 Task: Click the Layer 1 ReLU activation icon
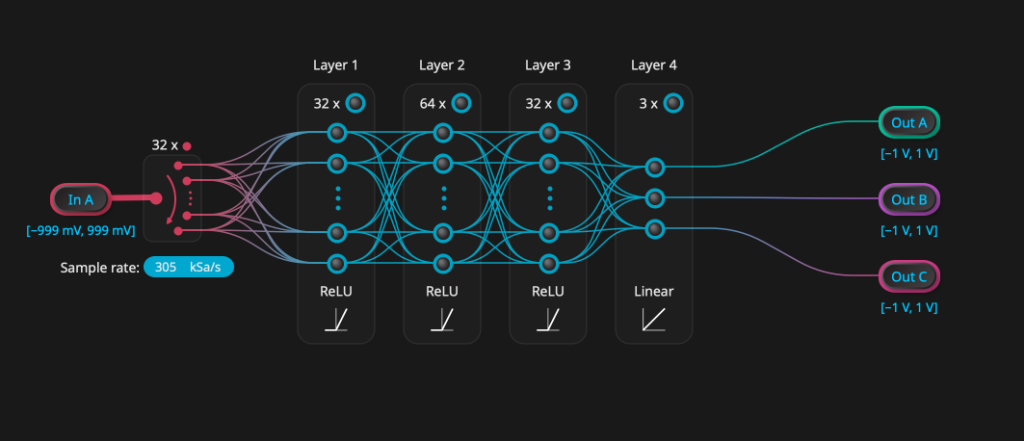tap(336, 319)
